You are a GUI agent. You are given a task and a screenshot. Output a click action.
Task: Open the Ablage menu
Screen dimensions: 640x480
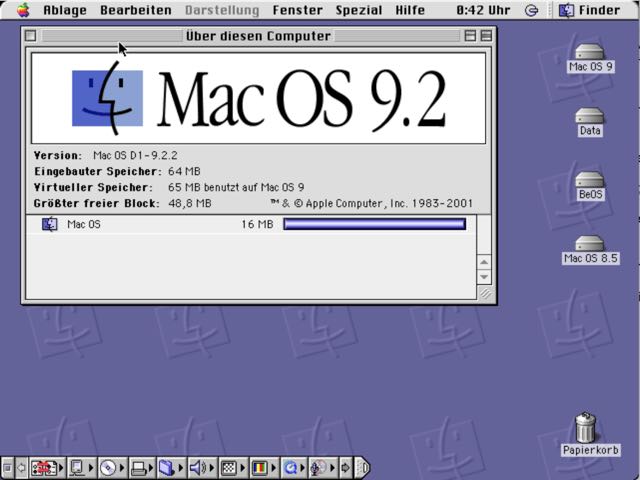[x=65, y=10]
